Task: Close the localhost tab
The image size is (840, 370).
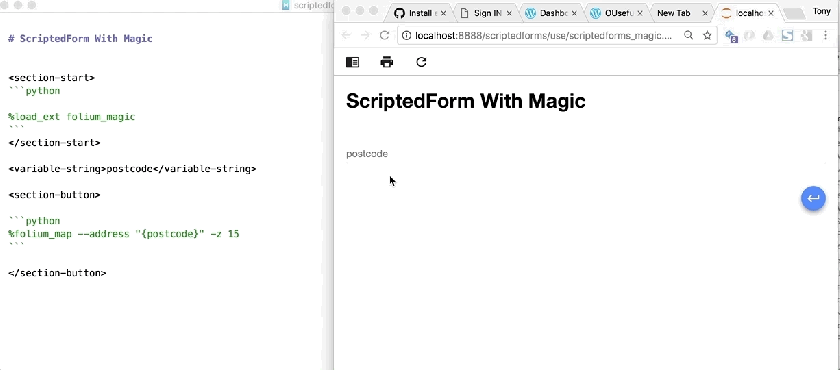Action: click(x=771, y=13)
